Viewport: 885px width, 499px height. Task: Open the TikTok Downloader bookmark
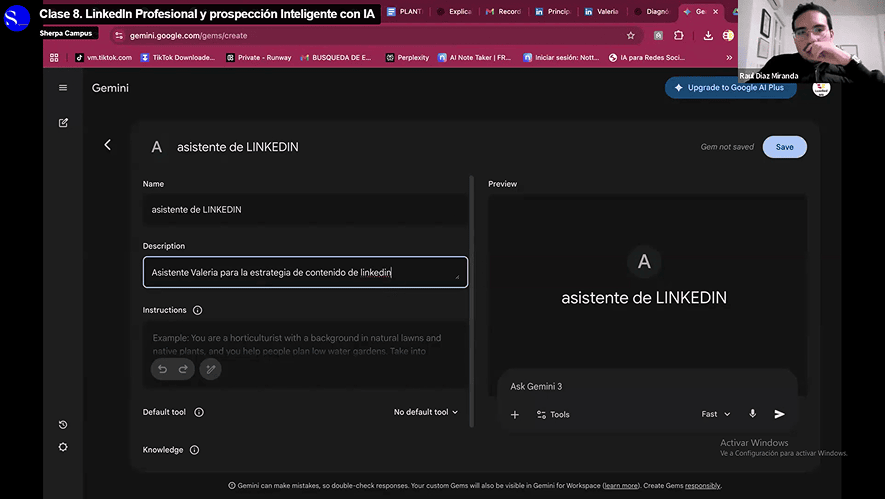(178, 58)
